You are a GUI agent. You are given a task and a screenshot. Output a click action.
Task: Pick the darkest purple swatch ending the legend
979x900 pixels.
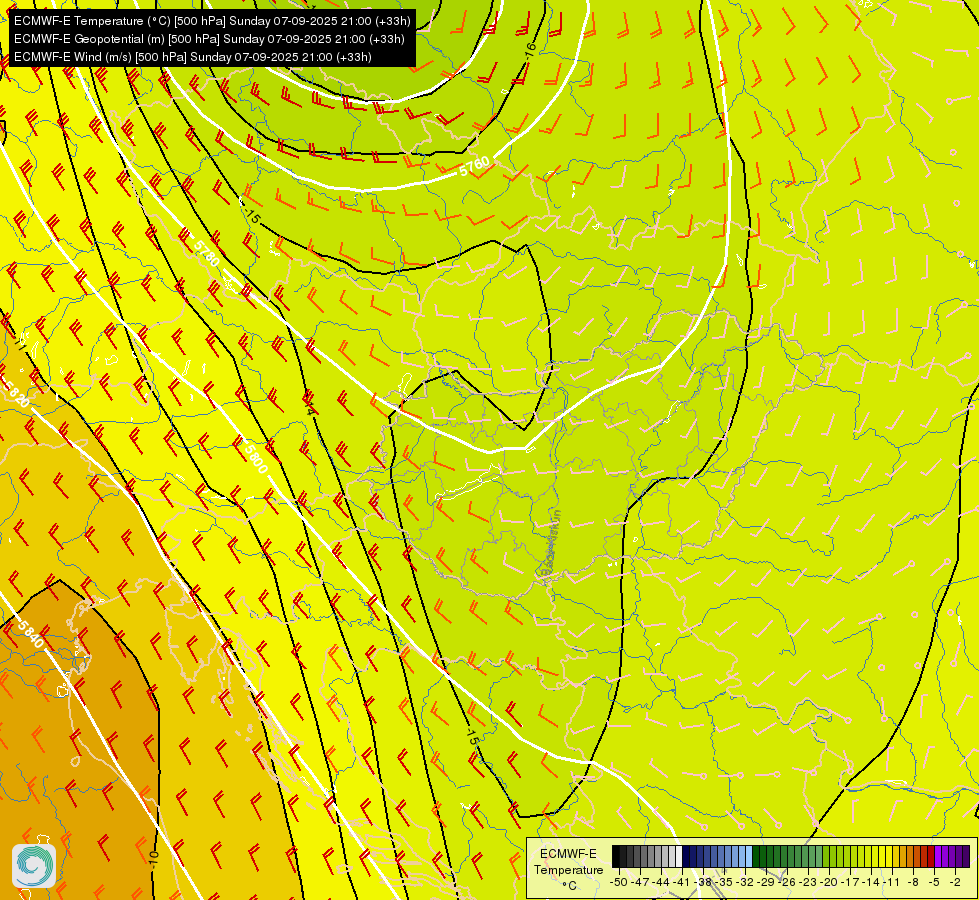pyautogui.click(x=967, y=856)
